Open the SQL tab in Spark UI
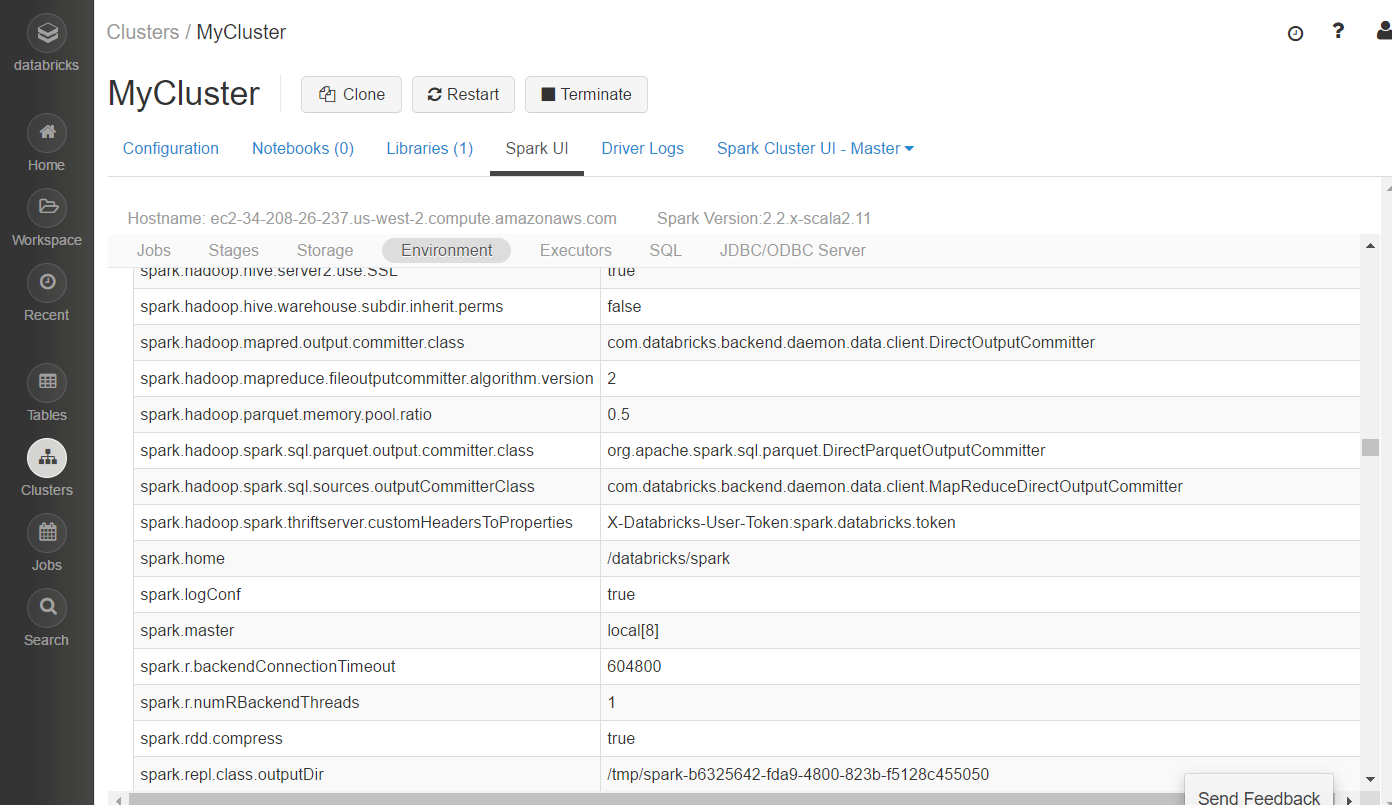This screenshot has height=805, width=1392. [x=666, y=250]
